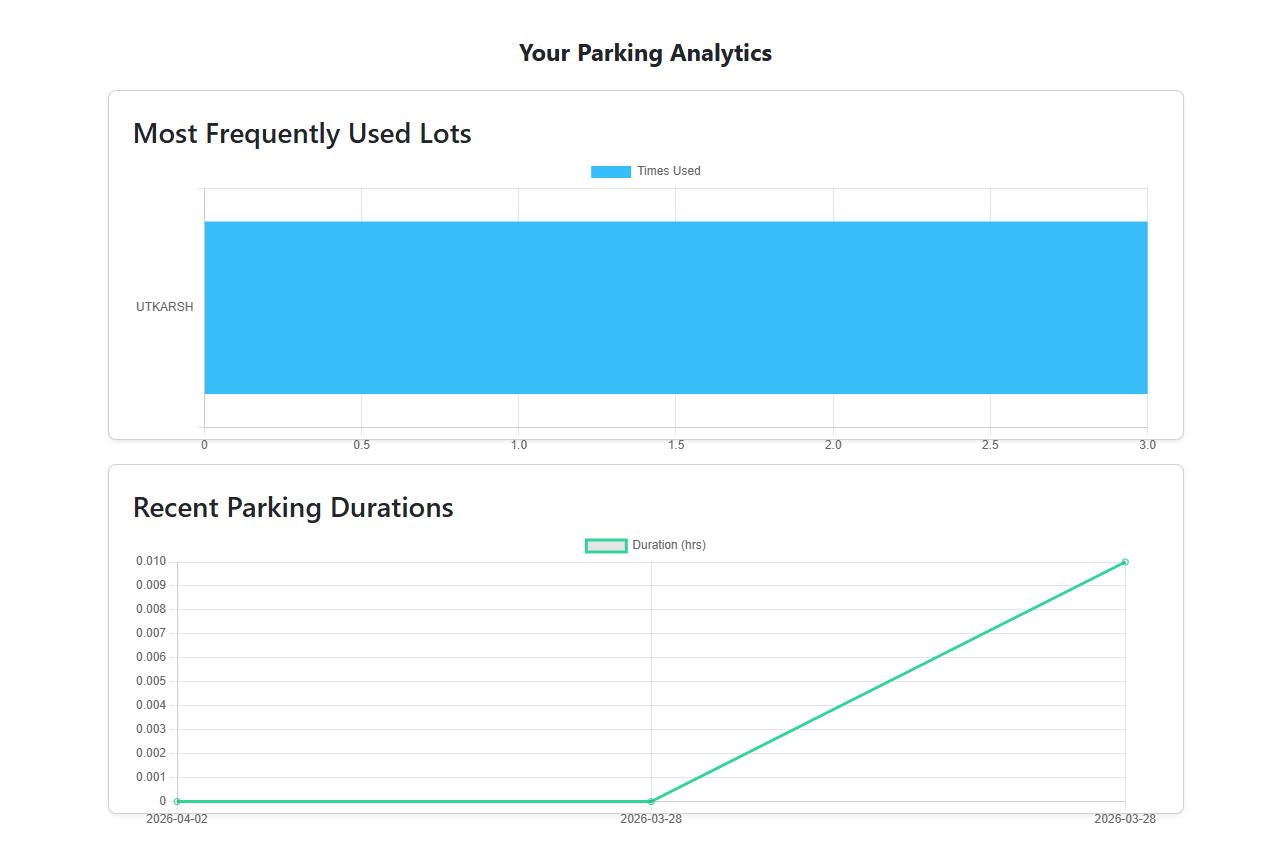Select the UTKARSH axis label
Viewport: 1261px width, 843px height.
coord(165,307)
